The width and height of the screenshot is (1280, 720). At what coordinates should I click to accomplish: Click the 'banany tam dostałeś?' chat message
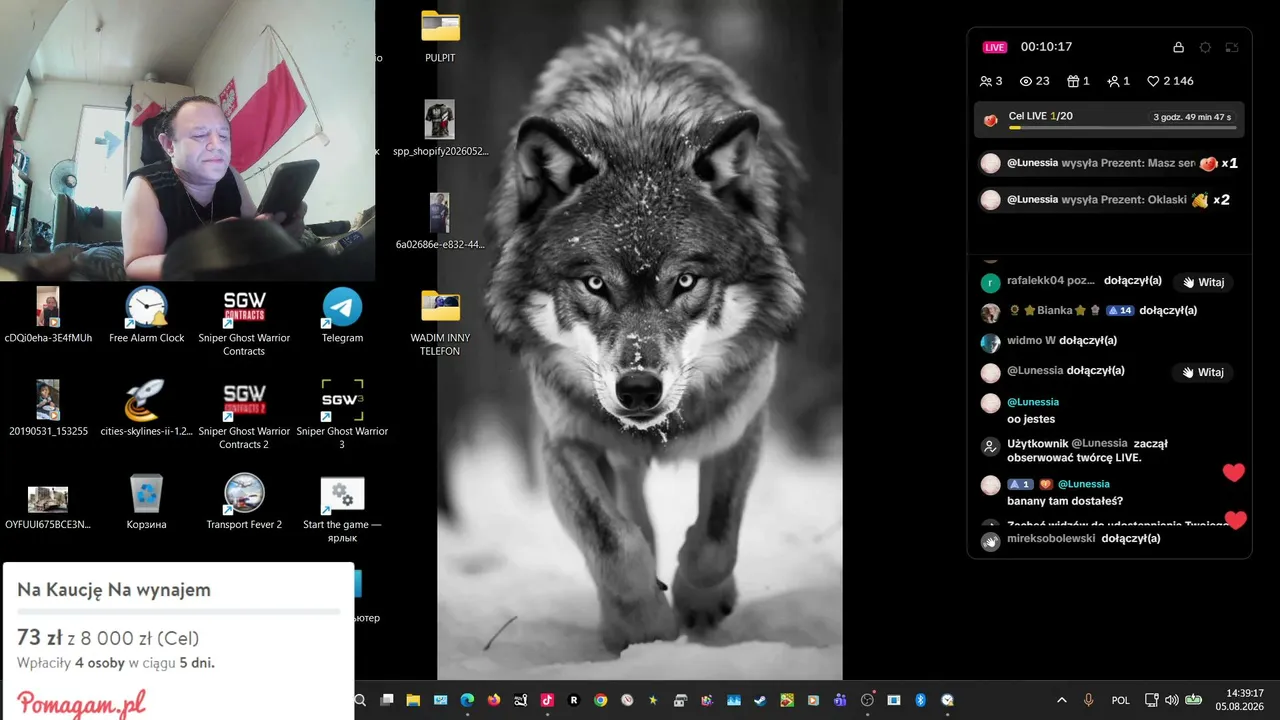(1065, 501)
